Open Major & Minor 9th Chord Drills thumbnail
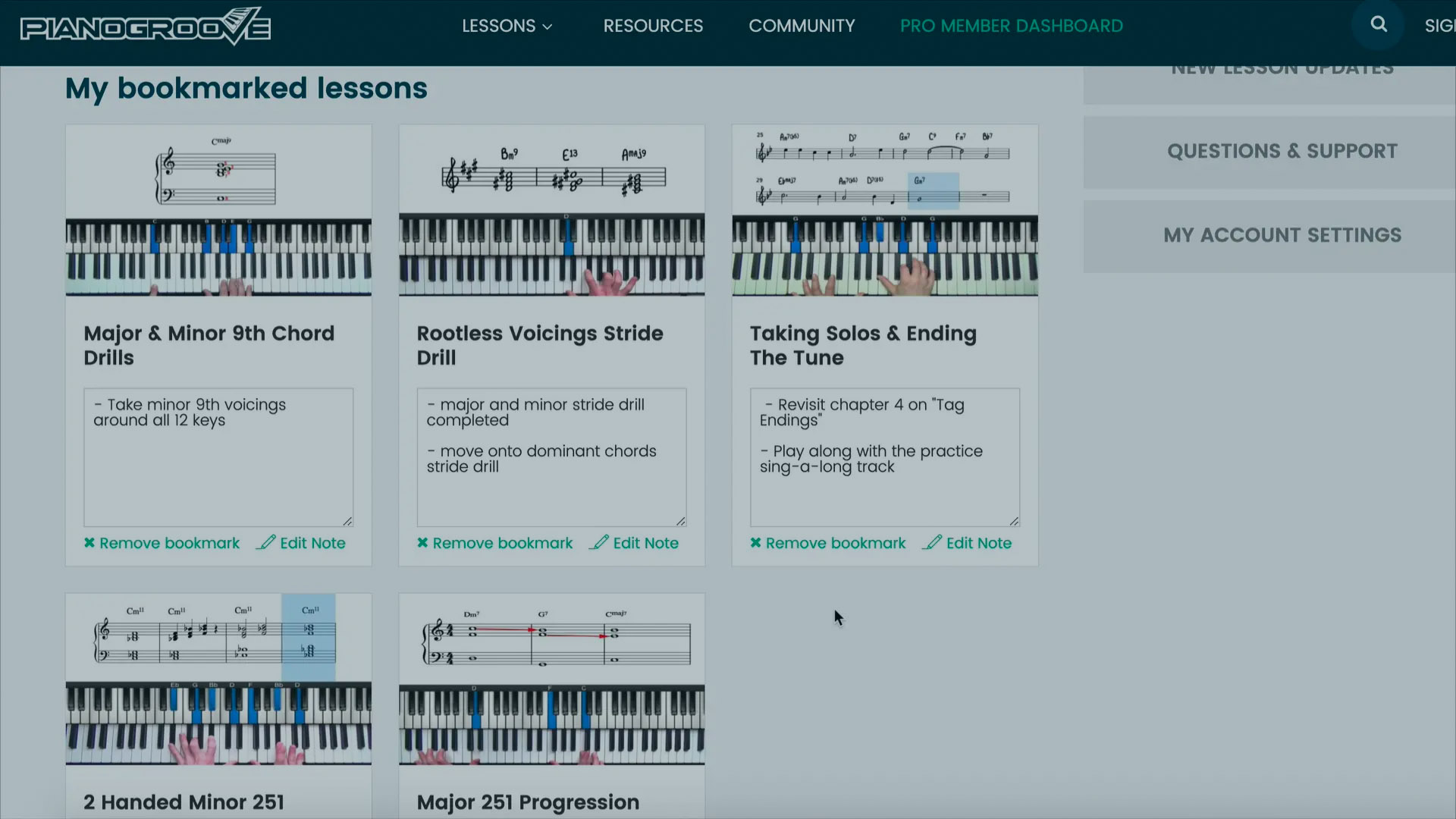The image size is (1456, 819). (218, 210)
